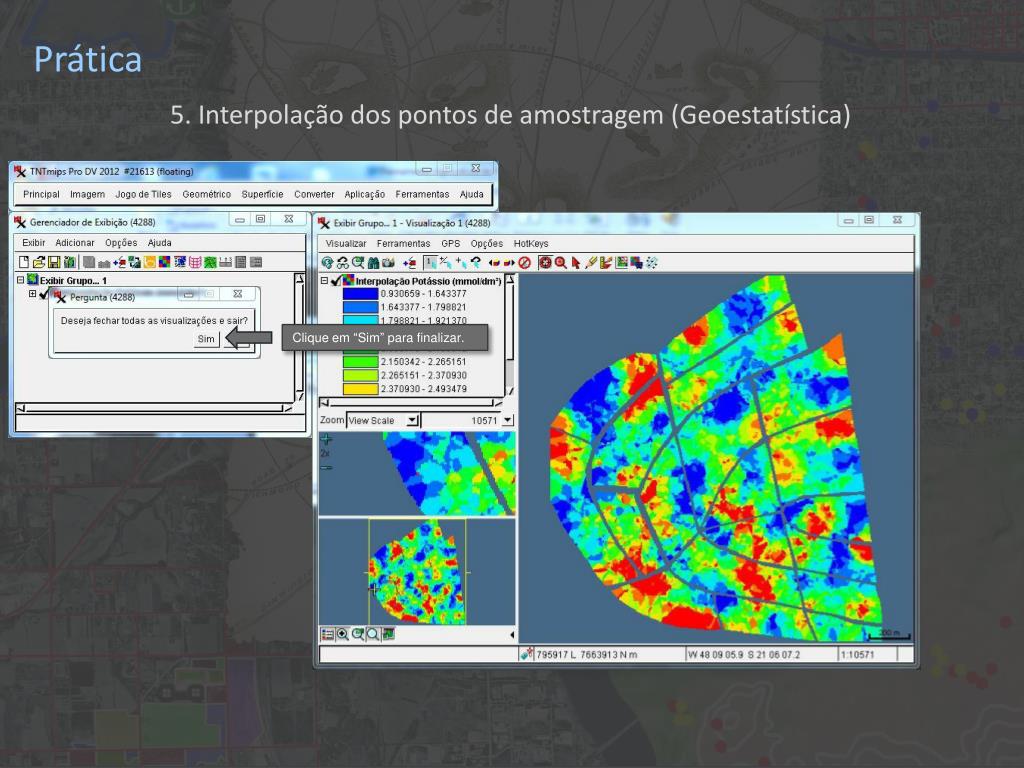Click the yellow-green 2.265151 - 2.370930 swatch
The image size is (1024, 768).
tap(360, 376)
